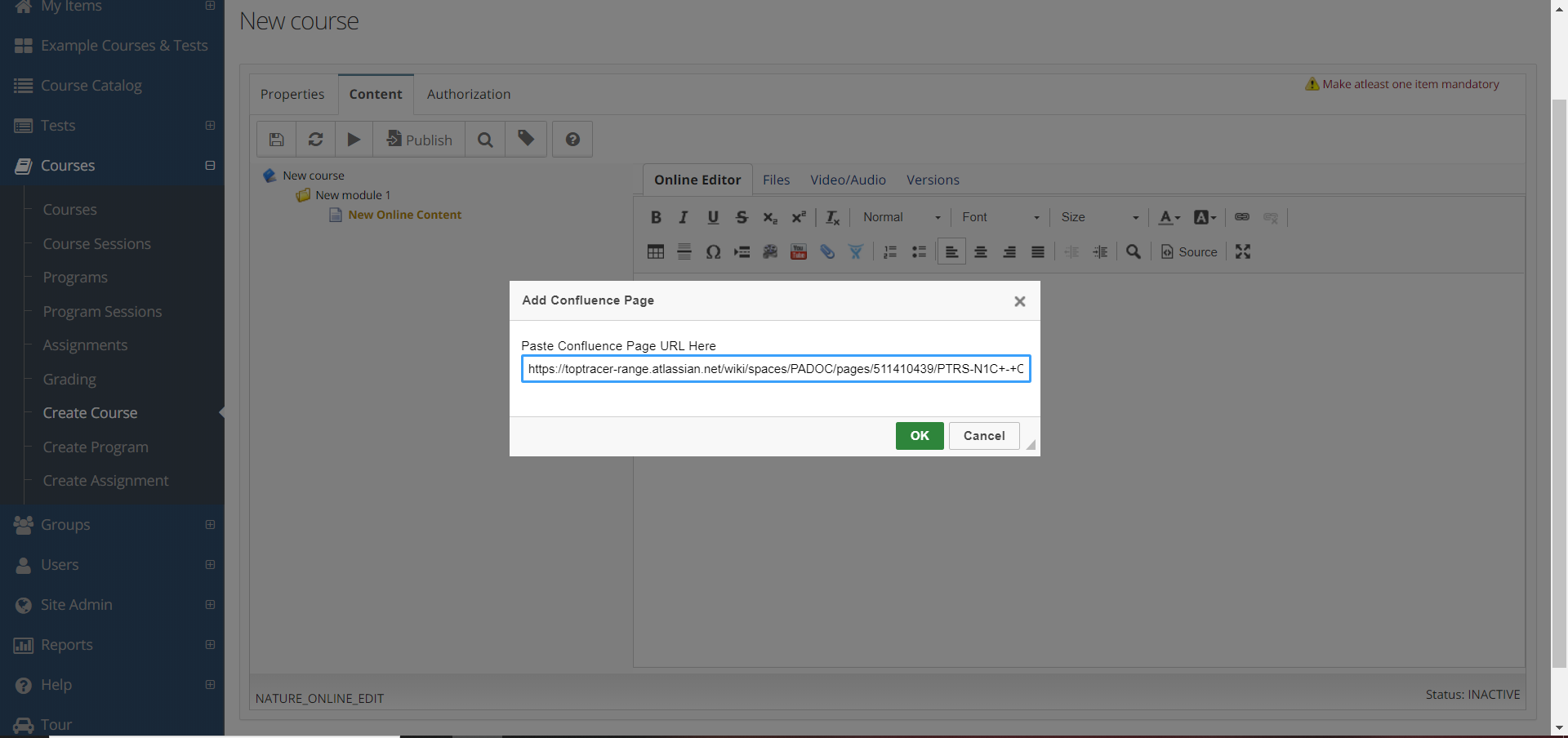The height and width of the screenshot is (738, 1568).
Task: Insert a table using the Table icon
Action: (x=656, y=251)
